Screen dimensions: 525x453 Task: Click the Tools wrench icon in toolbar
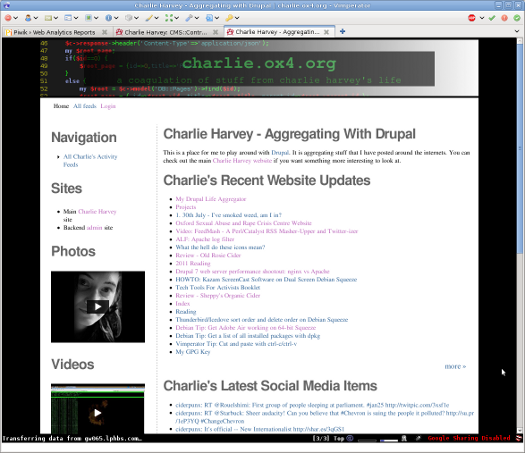point(189,18)
